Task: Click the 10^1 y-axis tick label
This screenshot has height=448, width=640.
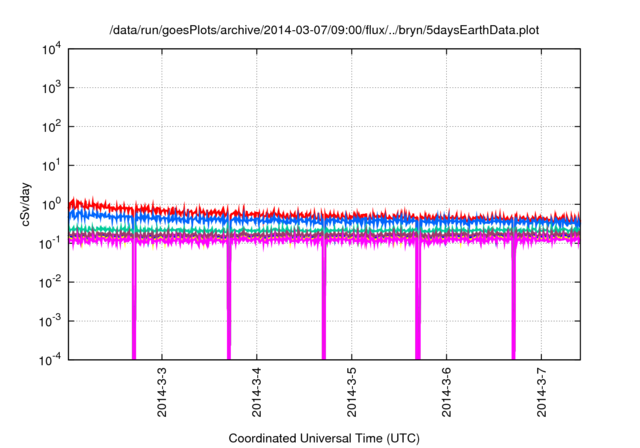Action: pos(51,166)
